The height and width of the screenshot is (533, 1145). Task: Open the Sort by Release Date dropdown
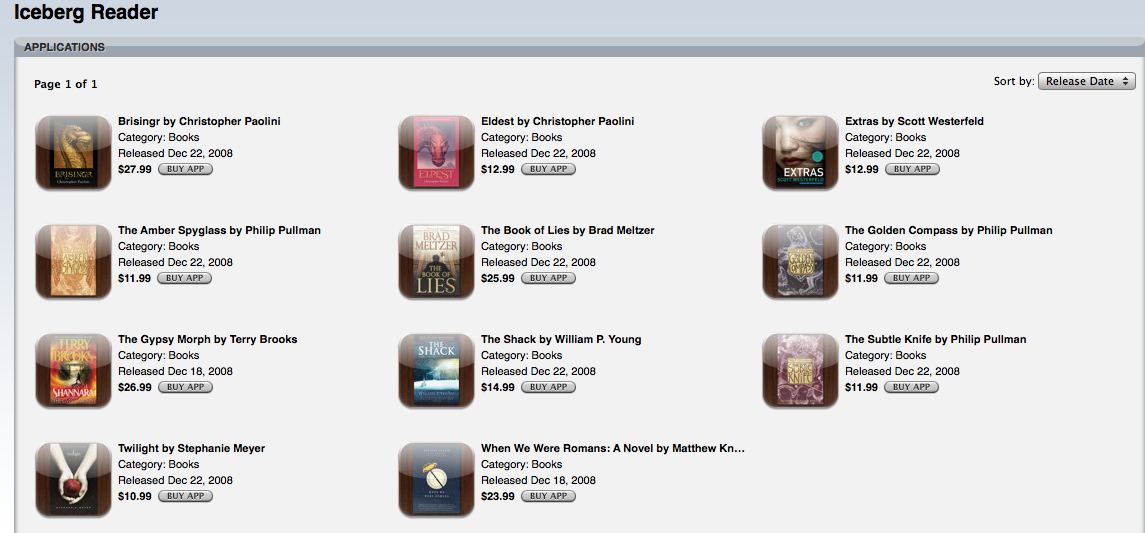1087,81
